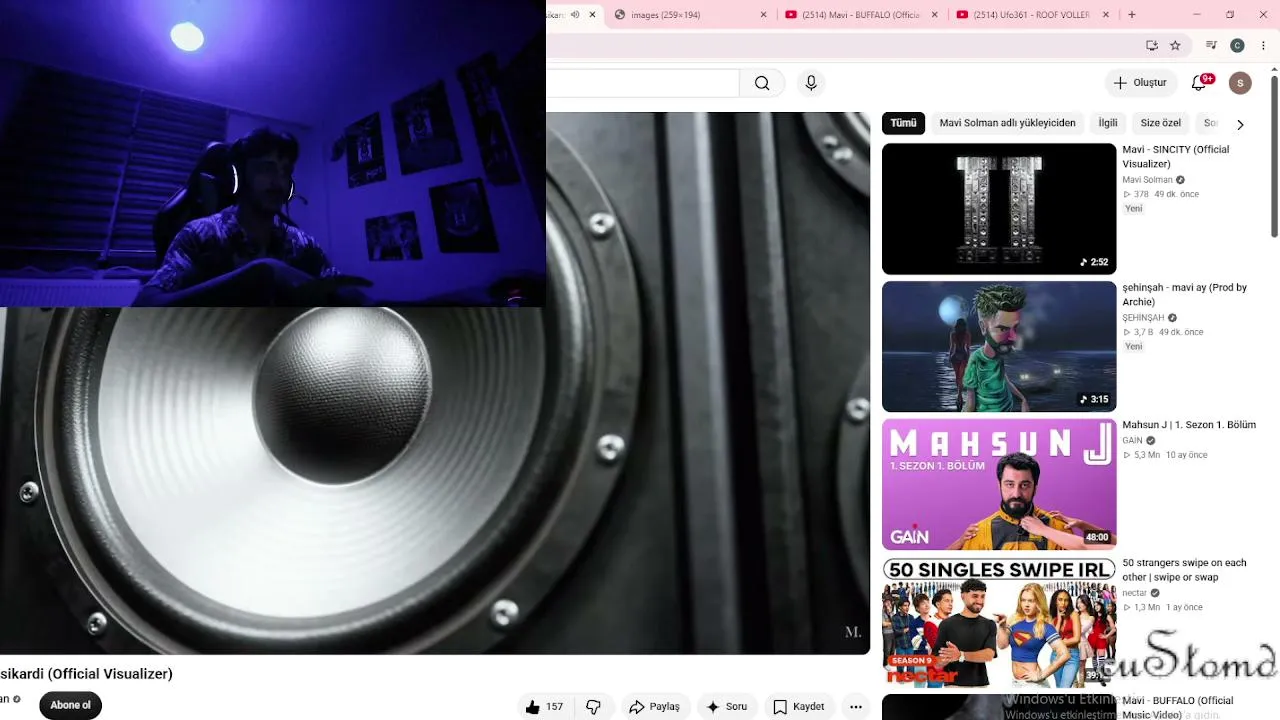1280x720 pixels.
Task: Select the Mavi Solman adlı yükleyiciden chip
Action: pyautogui.click(x=1007, y=123)
